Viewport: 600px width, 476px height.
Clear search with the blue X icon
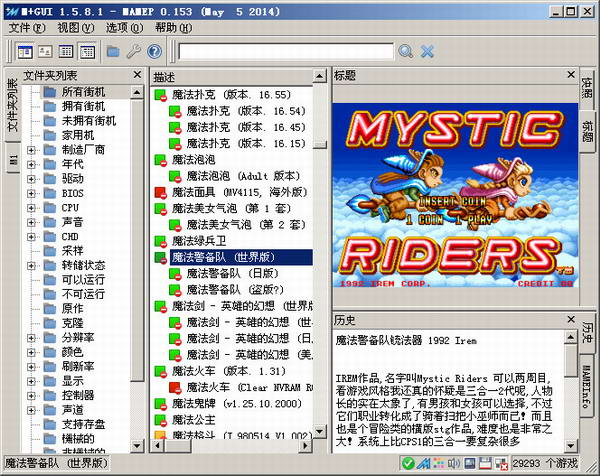pyautogui.click(x=427, y=51)
